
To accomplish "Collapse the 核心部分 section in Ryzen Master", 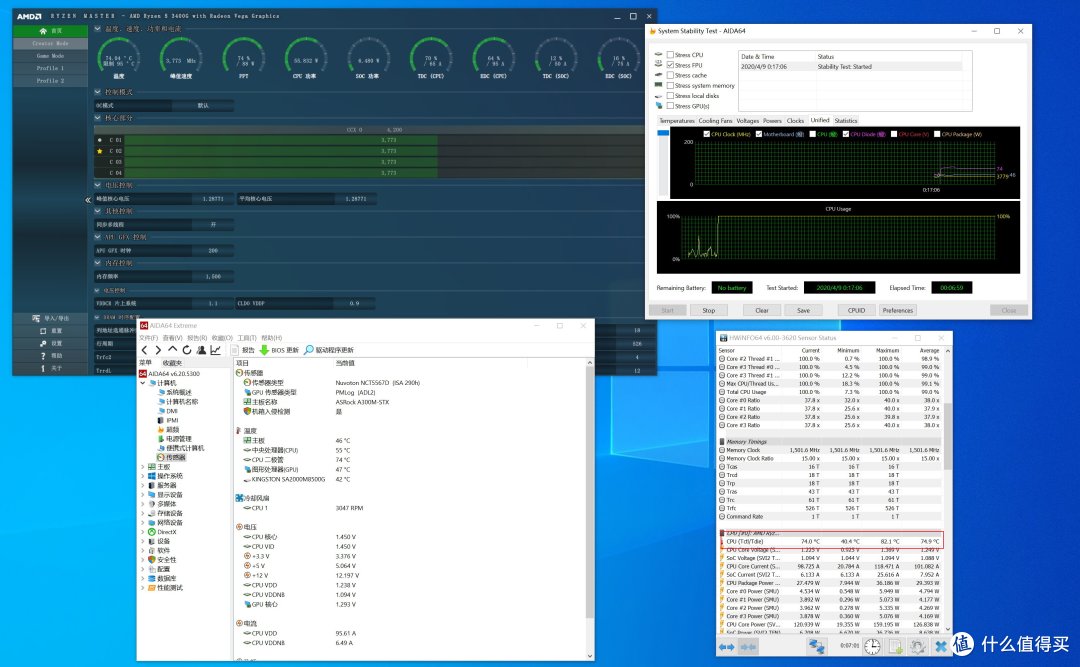I will click(x=97, y=118).
